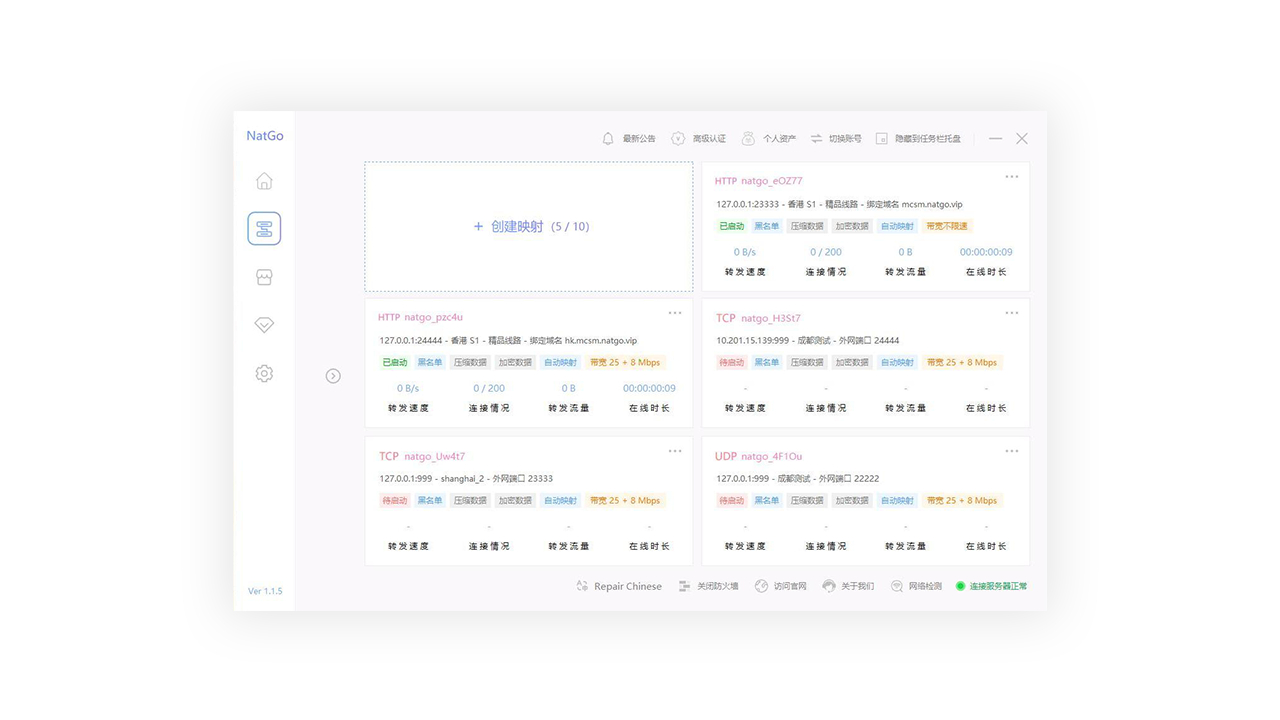Open the more menu on natgo_eOZ77 card

coord(1011,177)
